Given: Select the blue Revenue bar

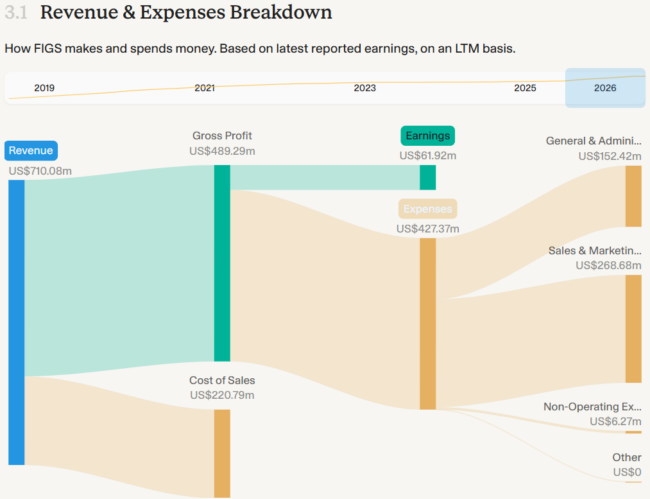Looking at the screenshot, I should (17, 322).
